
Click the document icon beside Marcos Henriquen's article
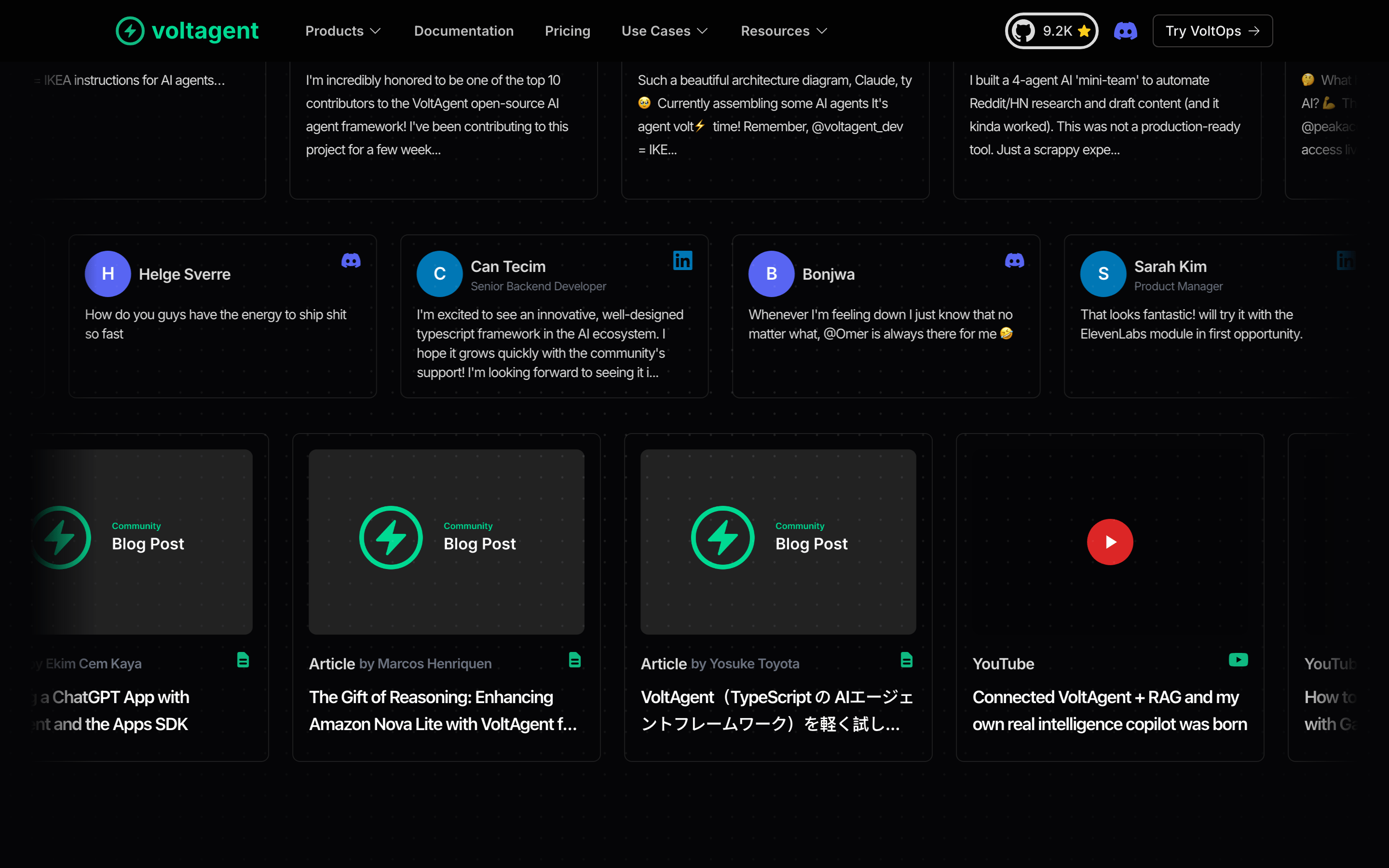pos(574,660)
